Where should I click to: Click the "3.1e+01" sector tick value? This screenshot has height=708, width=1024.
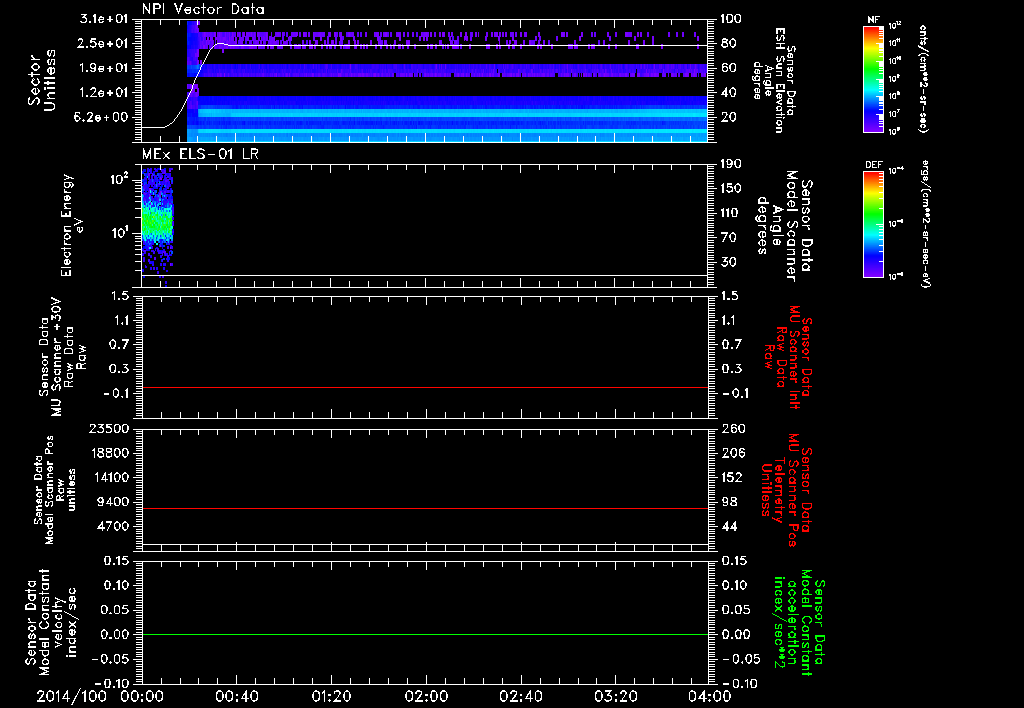tap(104, 18)
